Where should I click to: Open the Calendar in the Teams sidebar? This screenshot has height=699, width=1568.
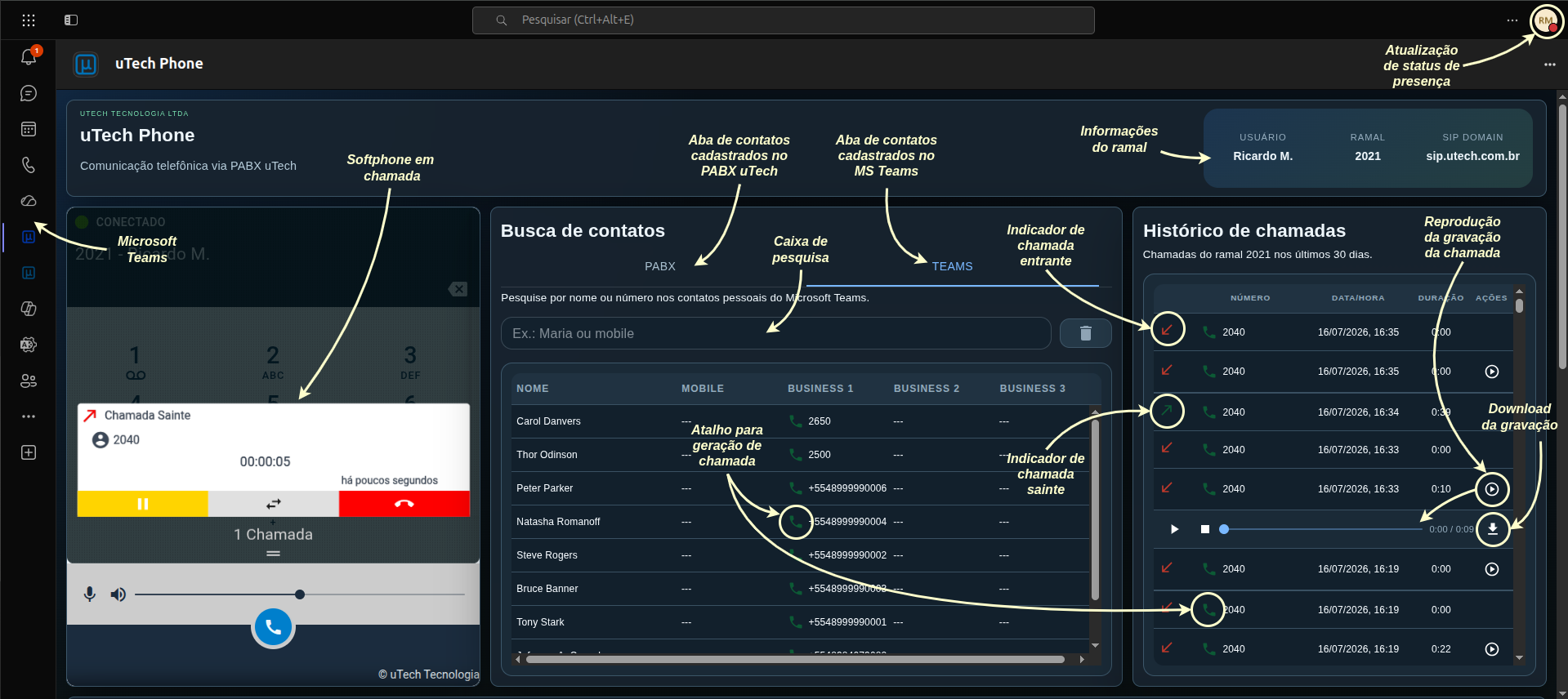(29, 129)
